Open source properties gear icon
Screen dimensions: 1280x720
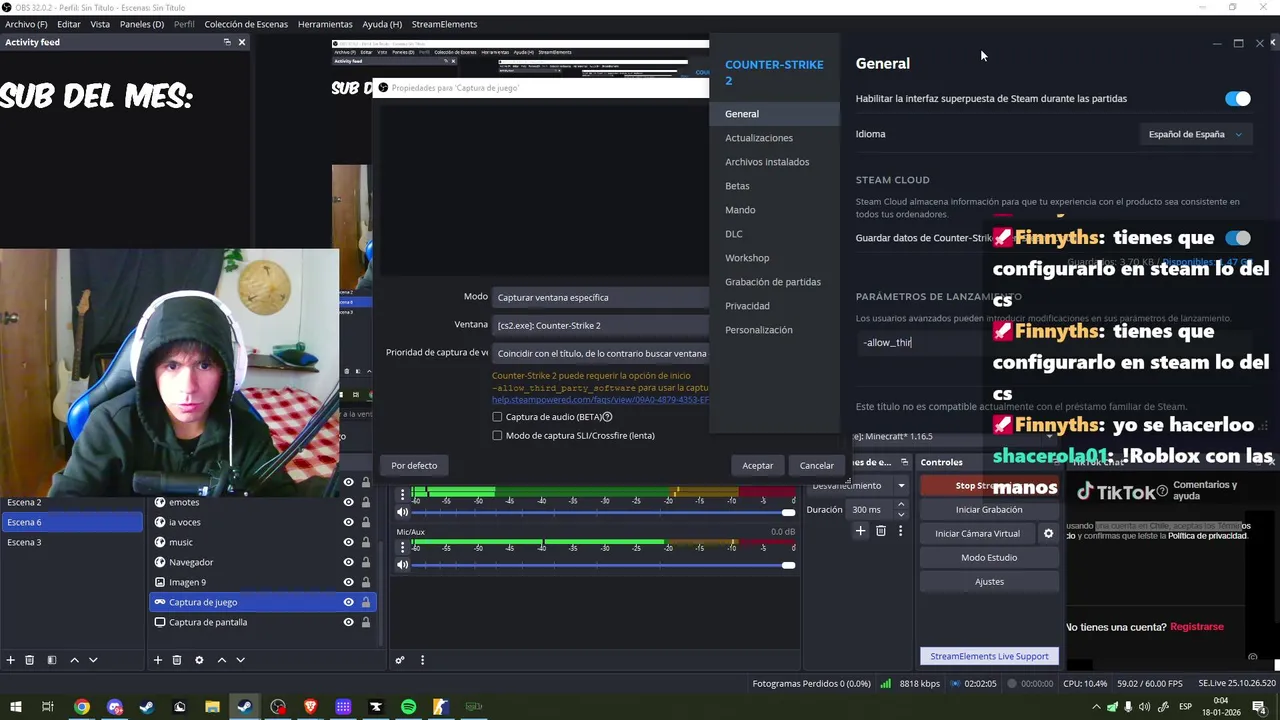click(199, 660)
